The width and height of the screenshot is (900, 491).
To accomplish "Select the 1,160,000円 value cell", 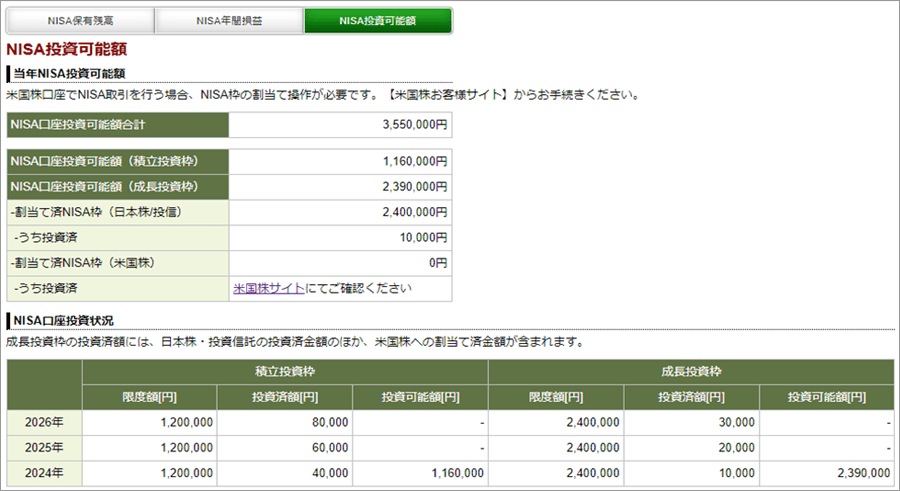I will pyautogui.click(x=340, y=162).
